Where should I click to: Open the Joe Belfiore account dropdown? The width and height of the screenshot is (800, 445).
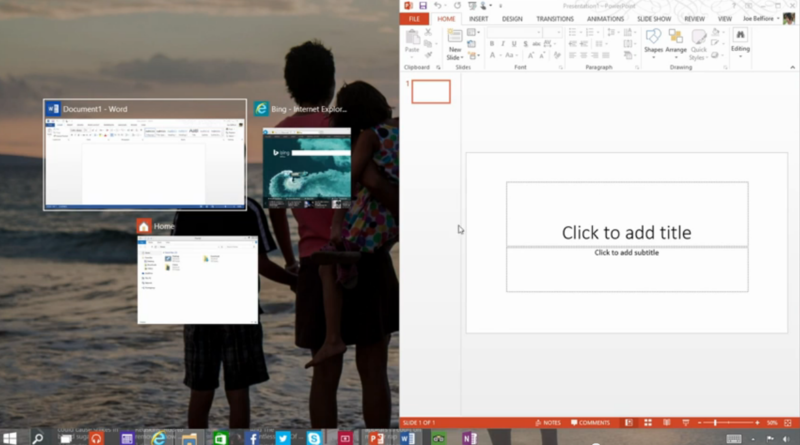click(761, 19)
